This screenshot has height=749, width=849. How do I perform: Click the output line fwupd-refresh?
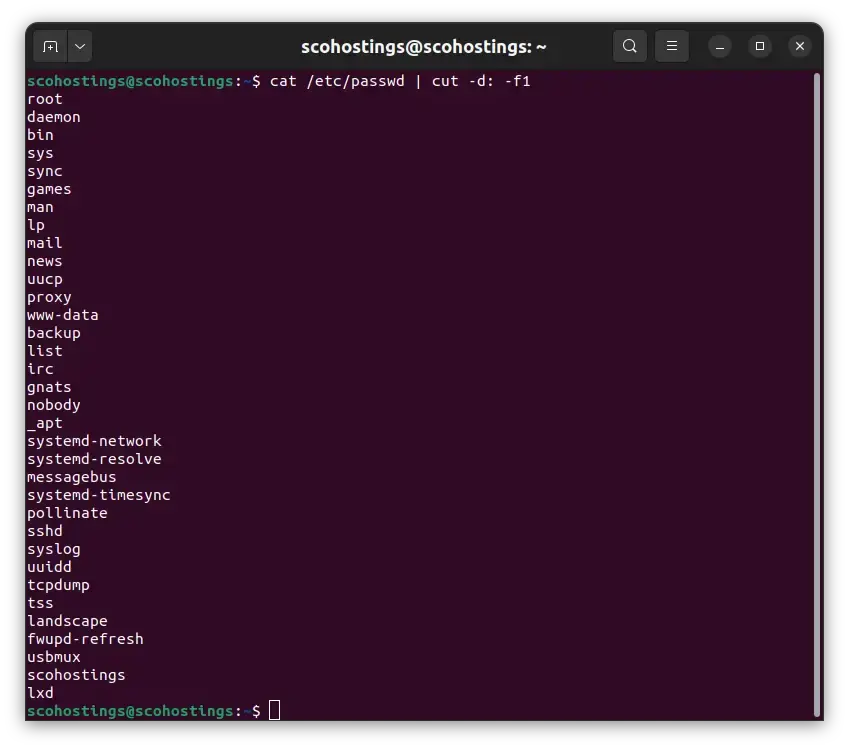(x=85, y=639)
